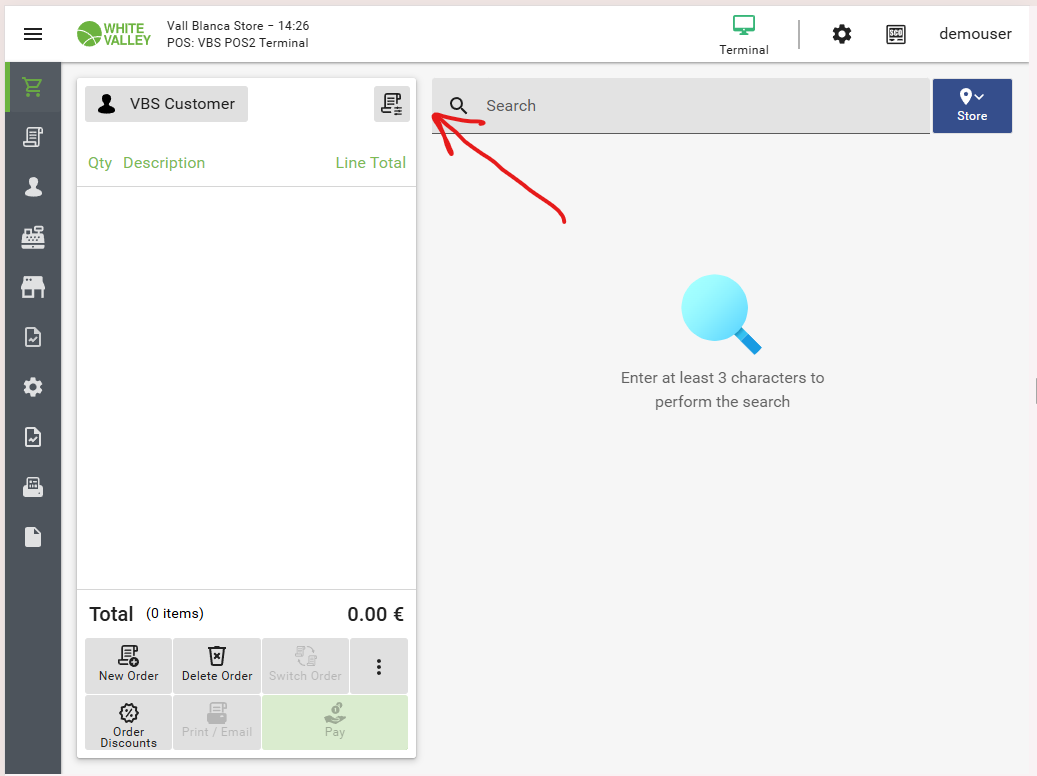Click the 0.00 € total amount

click(375, 615)
